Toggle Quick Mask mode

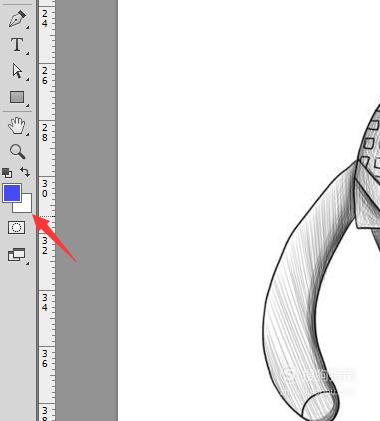(17, 227)
